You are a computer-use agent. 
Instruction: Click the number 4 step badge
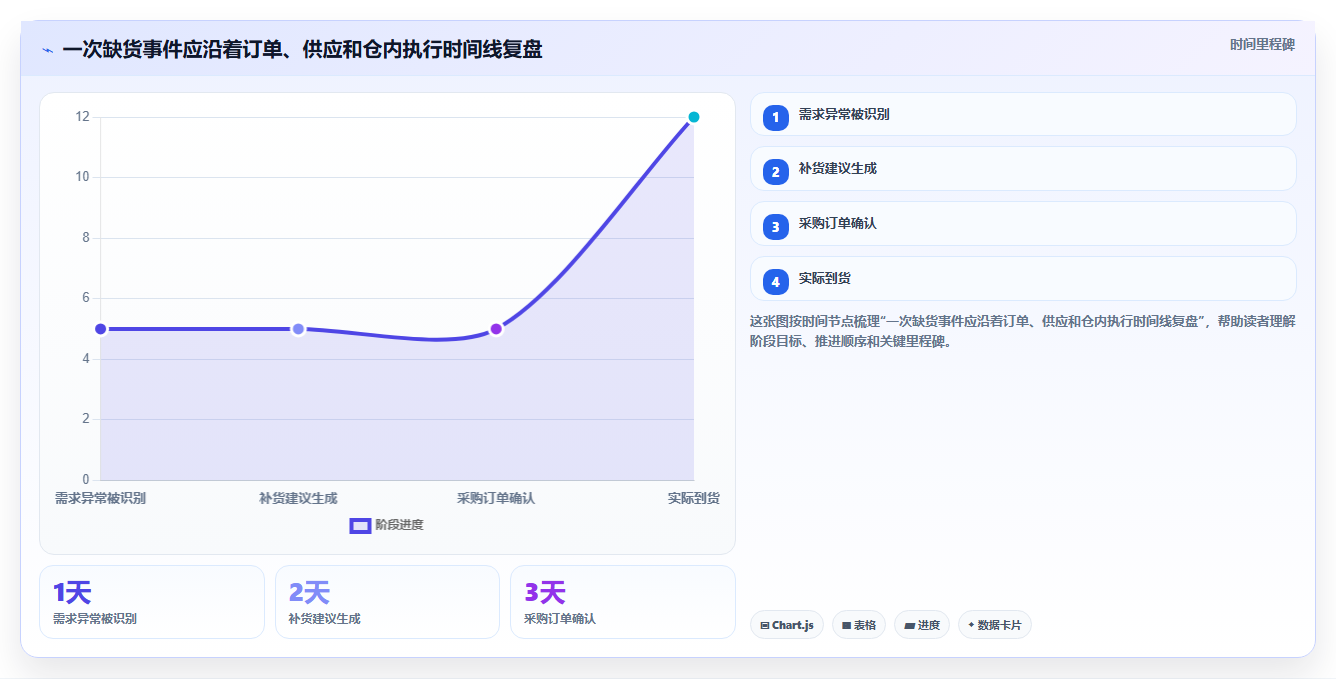(x=775, y=282)
